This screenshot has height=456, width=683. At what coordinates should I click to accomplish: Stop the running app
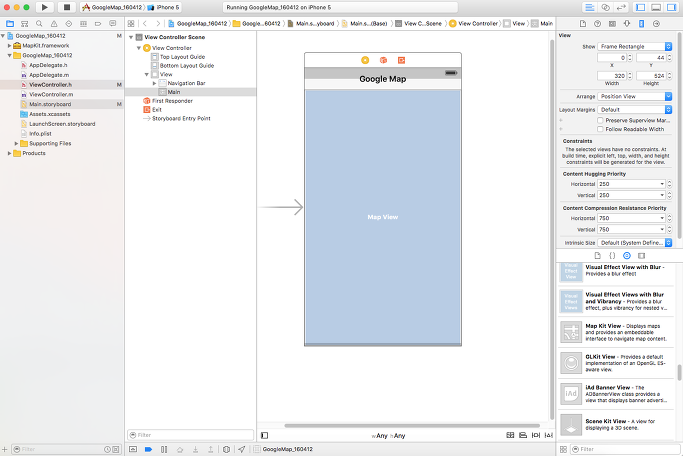67,7
